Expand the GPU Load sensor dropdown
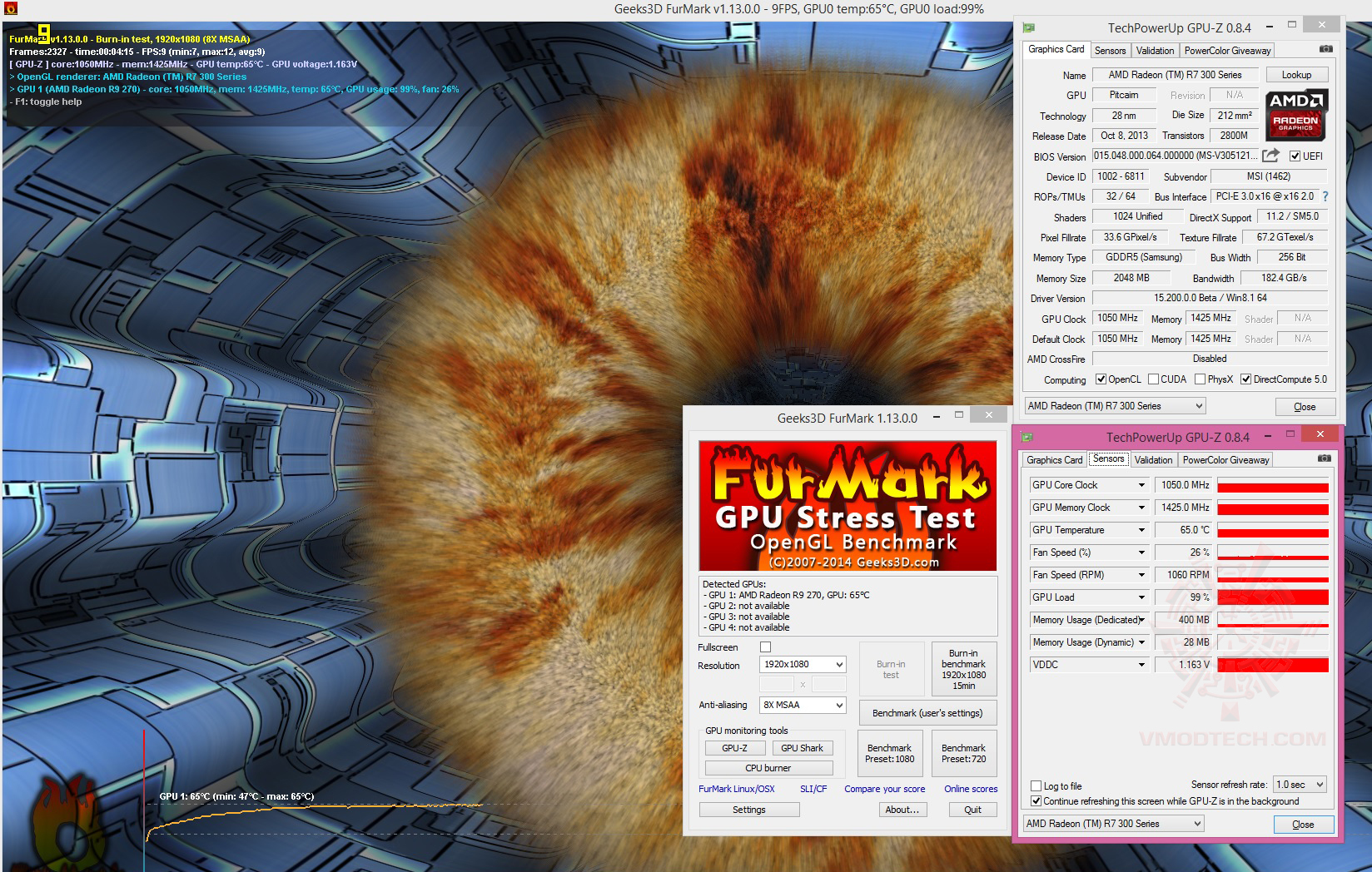 (x=1141, y=597)
